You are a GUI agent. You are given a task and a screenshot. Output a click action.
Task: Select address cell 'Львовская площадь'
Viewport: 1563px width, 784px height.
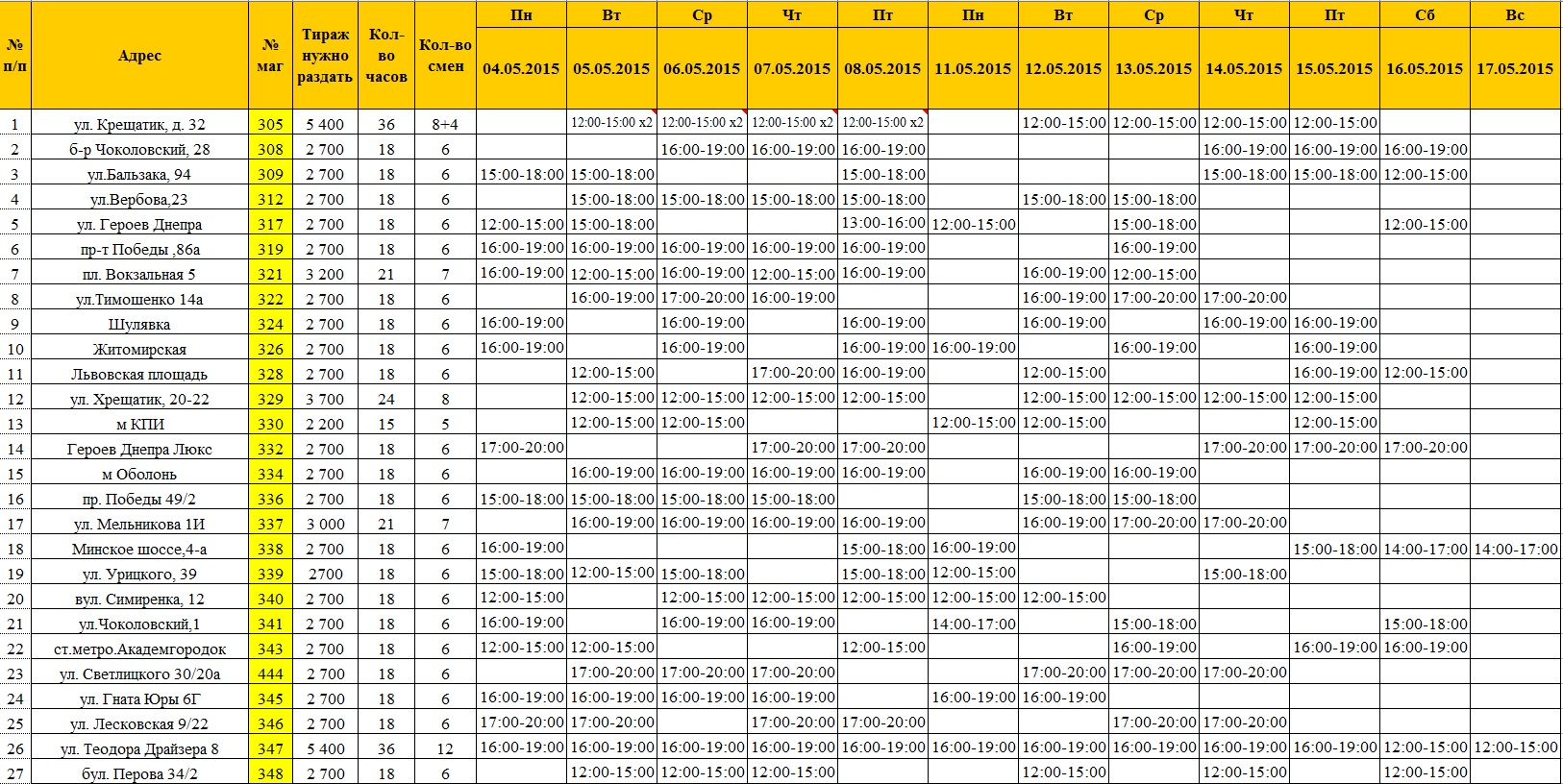click(x=139, y=374)
